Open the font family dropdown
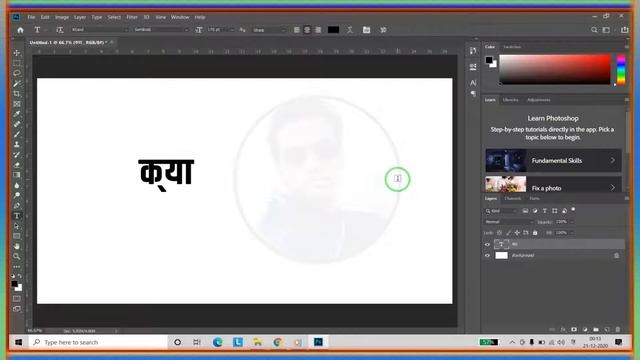 click(100, 30)
